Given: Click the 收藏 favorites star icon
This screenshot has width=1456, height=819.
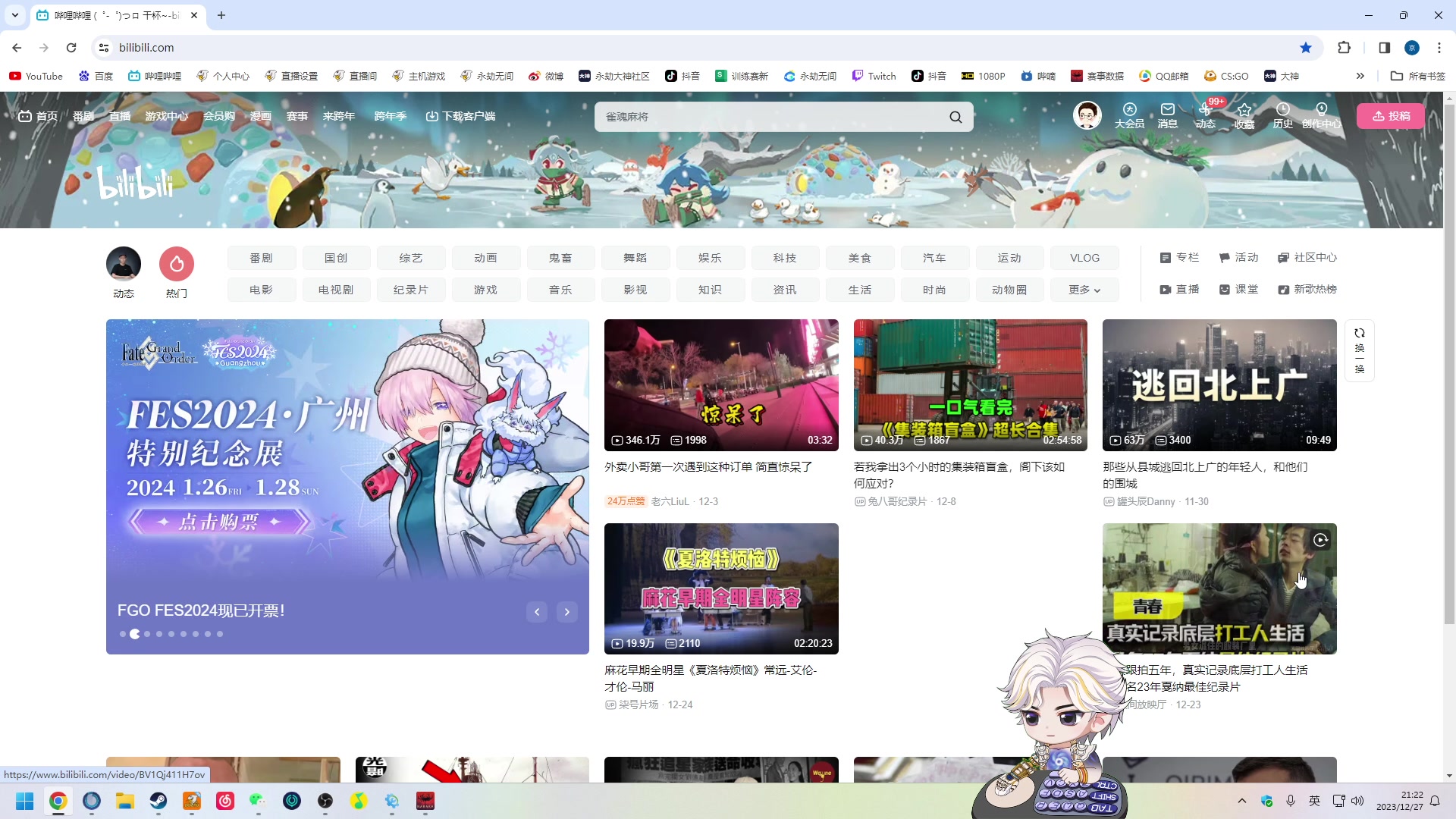Looking at the screenshot, I should tap(1244, 110).
